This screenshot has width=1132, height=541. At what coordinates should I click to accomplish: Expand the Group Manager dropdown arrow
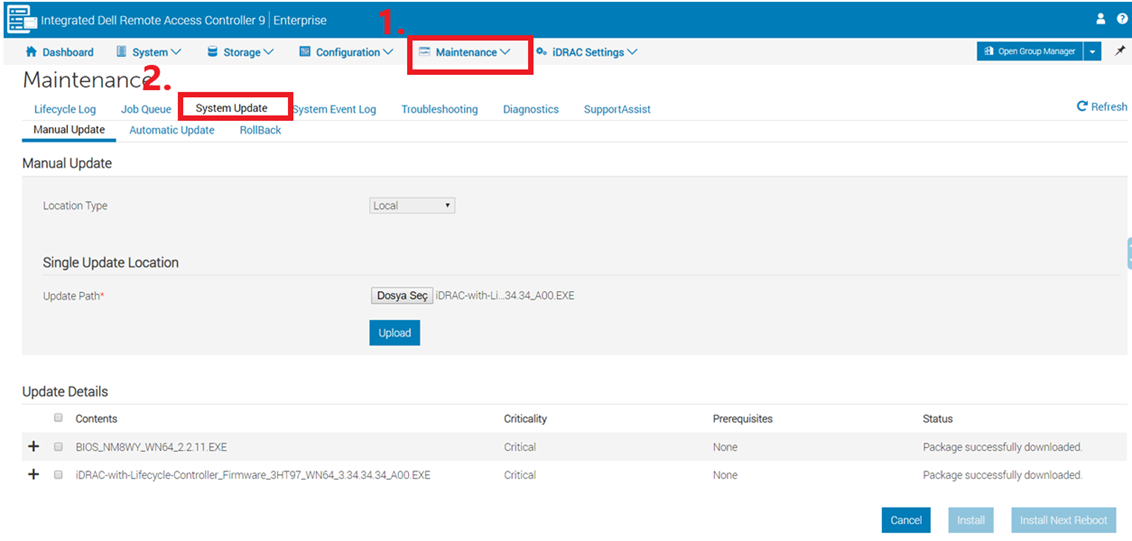[x=1093, y=51]
